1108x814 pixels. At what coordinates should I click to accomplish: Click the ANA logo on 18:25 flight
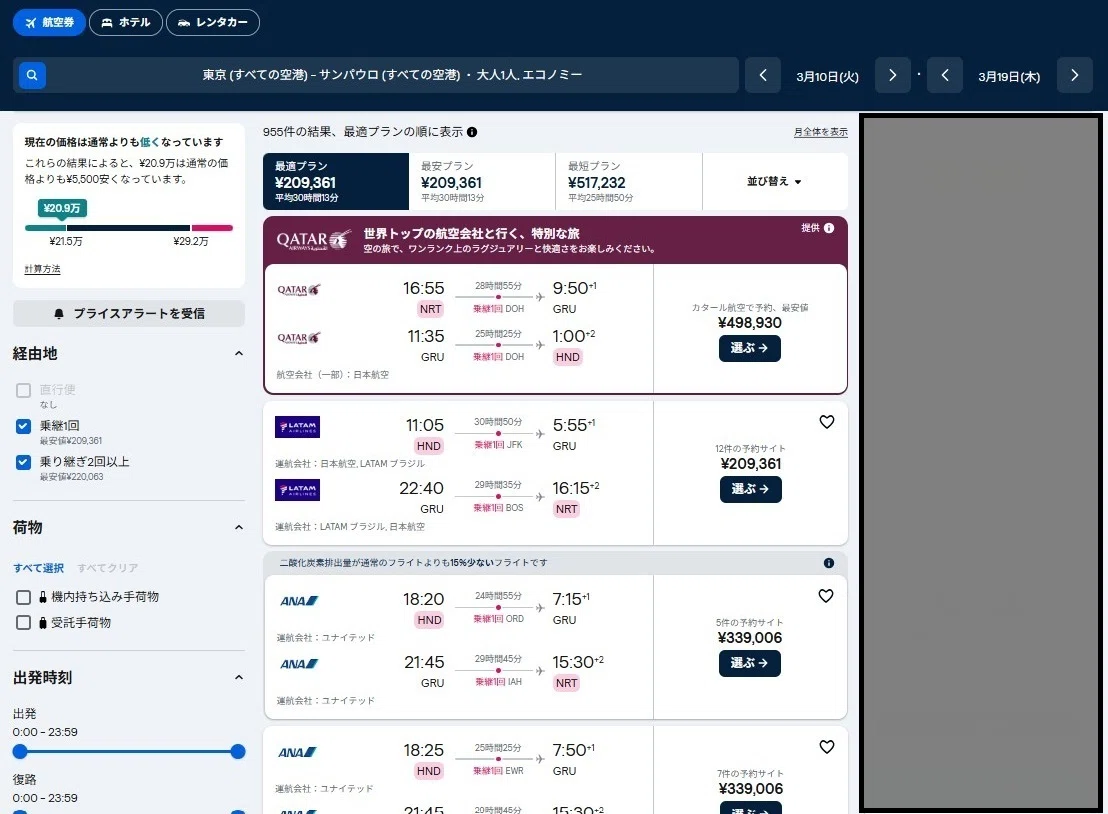297,753
